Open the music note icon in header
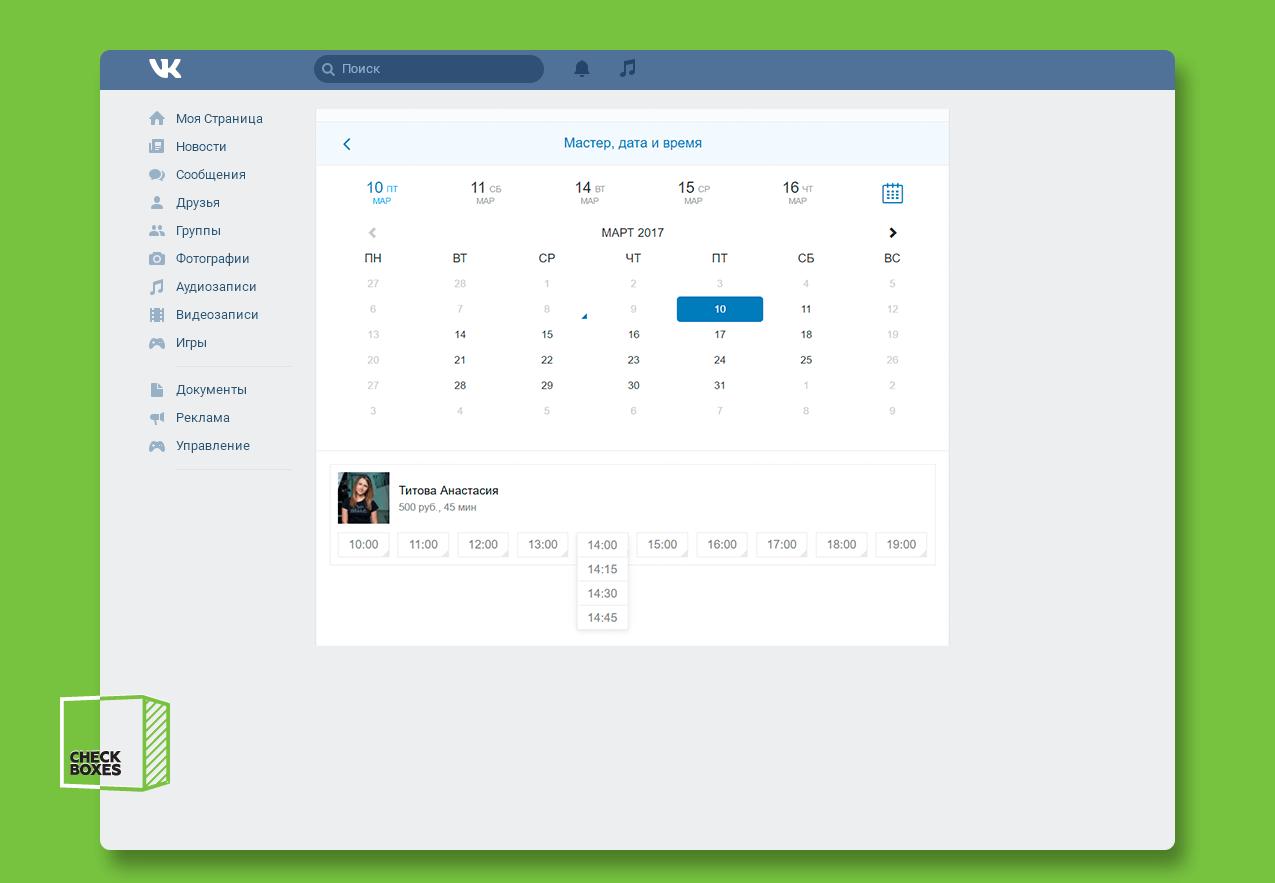Image resolution: width=1275 pixels, height=883 pixels. [x=627, y=69]
